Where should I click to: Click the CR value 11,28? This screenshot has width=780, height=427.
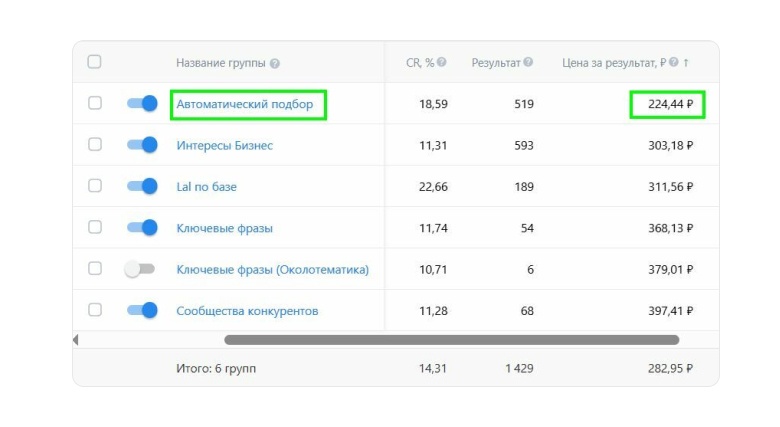(433, 311)
